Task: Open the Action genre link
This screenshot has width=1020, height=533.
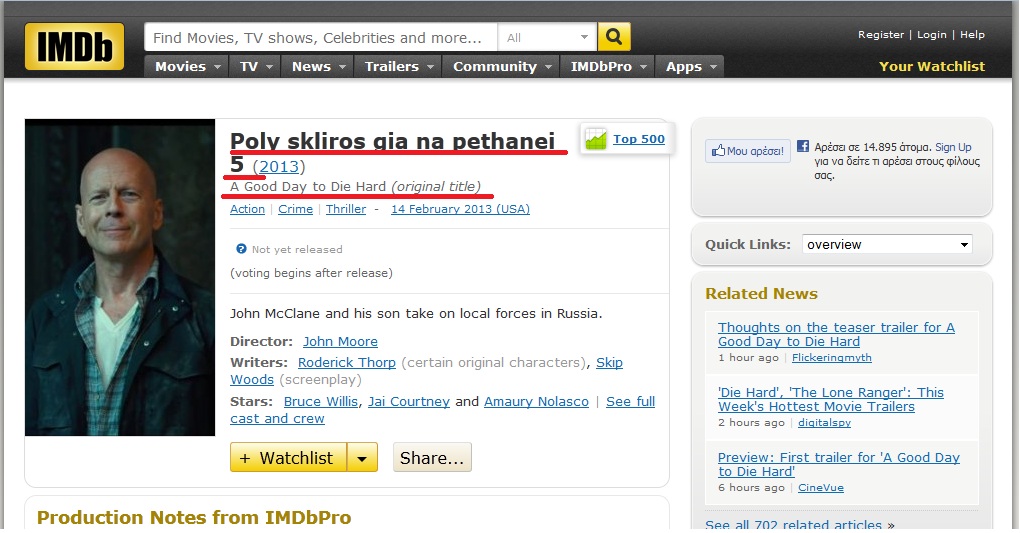Action: [247, 209]
